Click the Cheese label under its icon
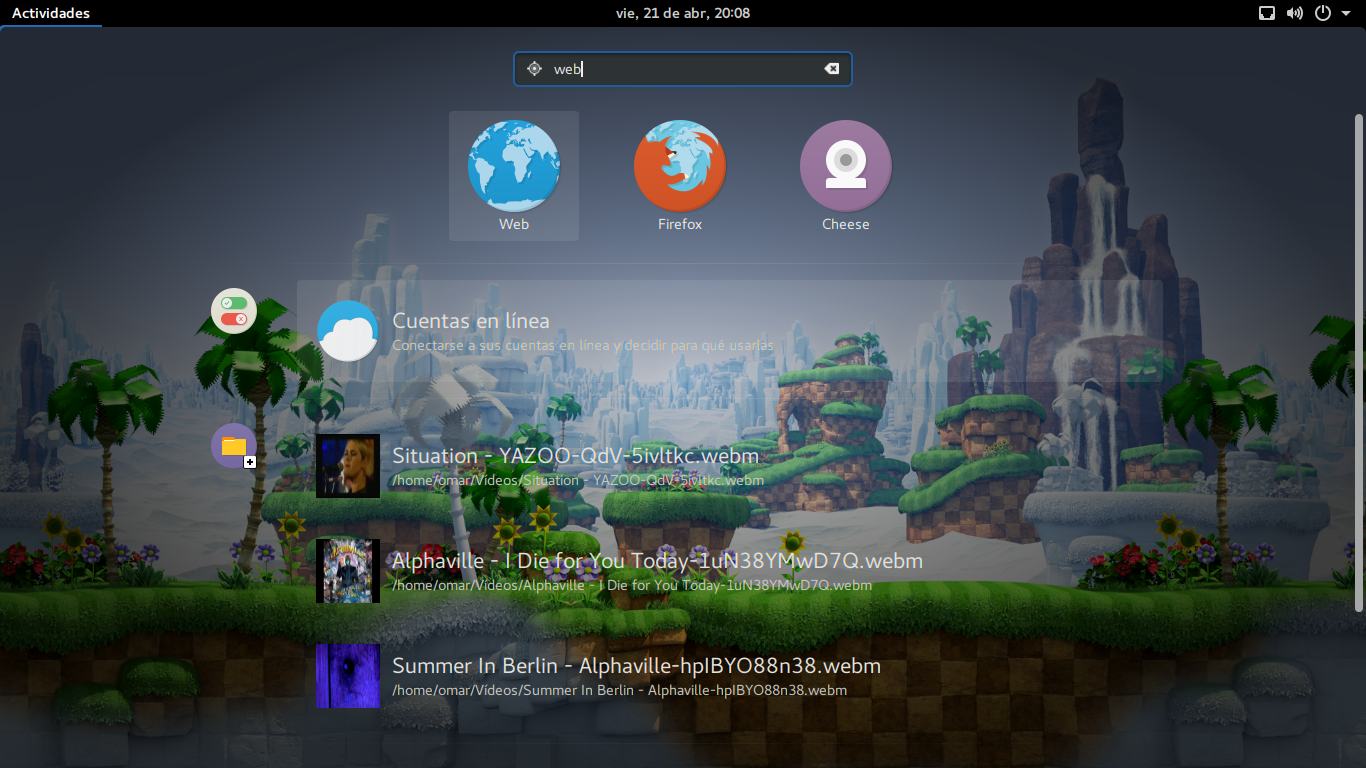 [846, 224]
